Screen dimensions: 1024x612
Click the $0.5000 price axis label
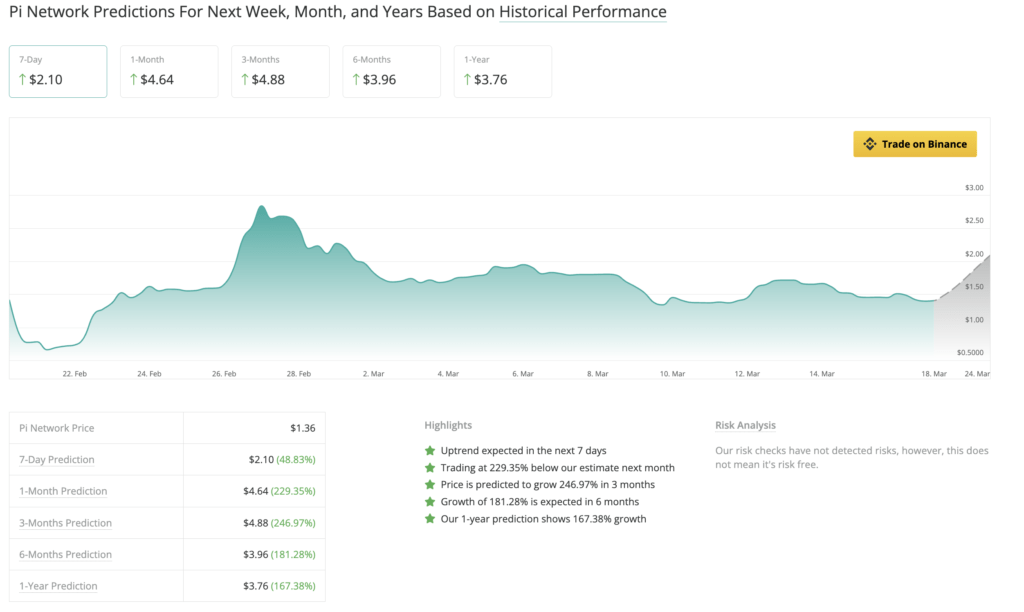pyautogui.click(x=970, y=353)
